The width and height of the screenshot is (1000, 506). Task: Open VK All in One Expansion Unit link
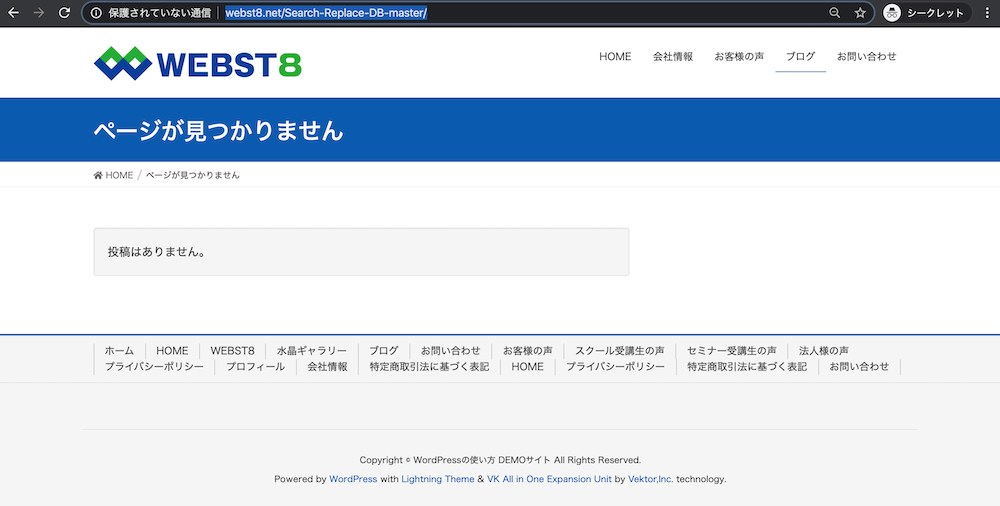pyautogui.click(x=549, y=479)
